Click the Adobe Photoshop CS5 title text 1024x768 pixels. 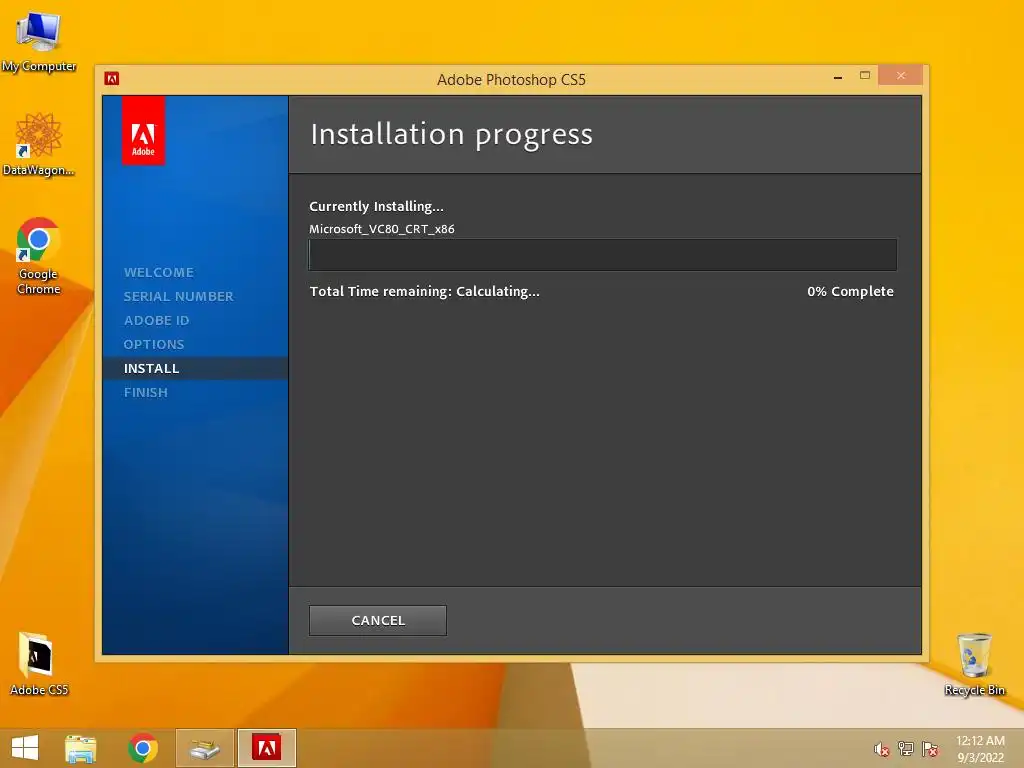click(x=511, y=80)
